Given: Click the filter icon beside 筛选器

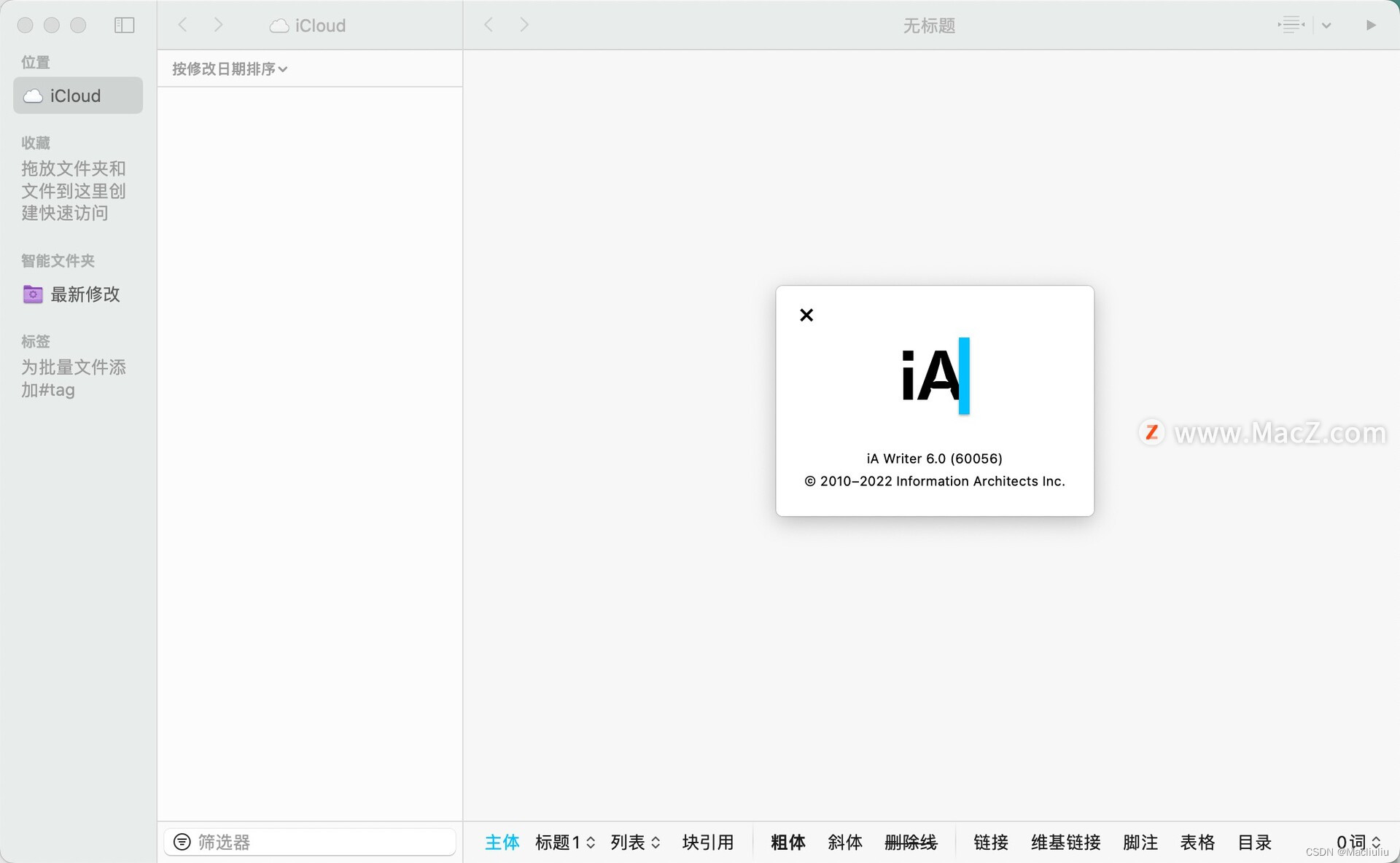Looking at the screenshot, I should tap(182, 843).
